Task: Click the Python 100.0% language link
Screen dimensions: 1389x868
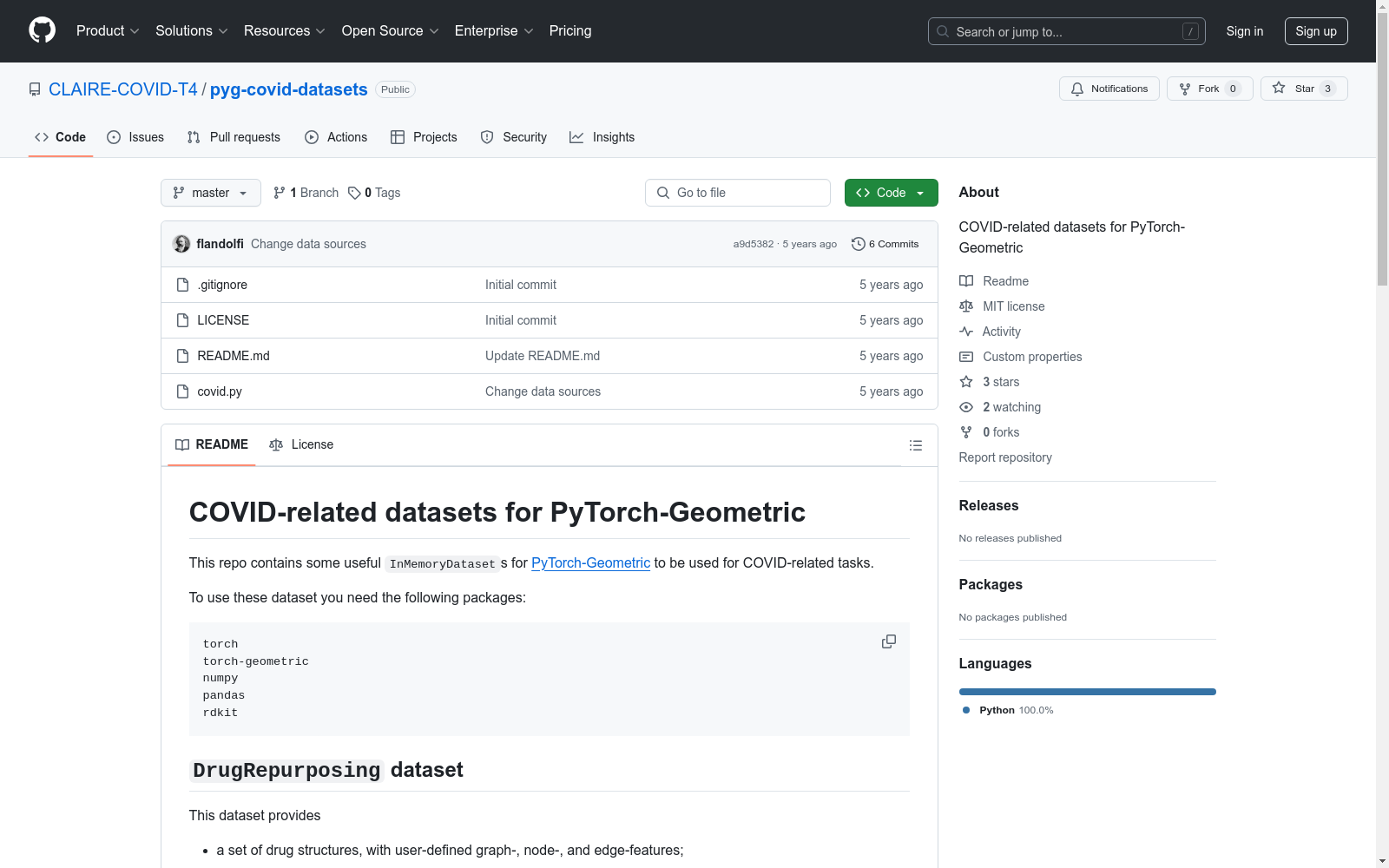Action: tap(1009, 710)
